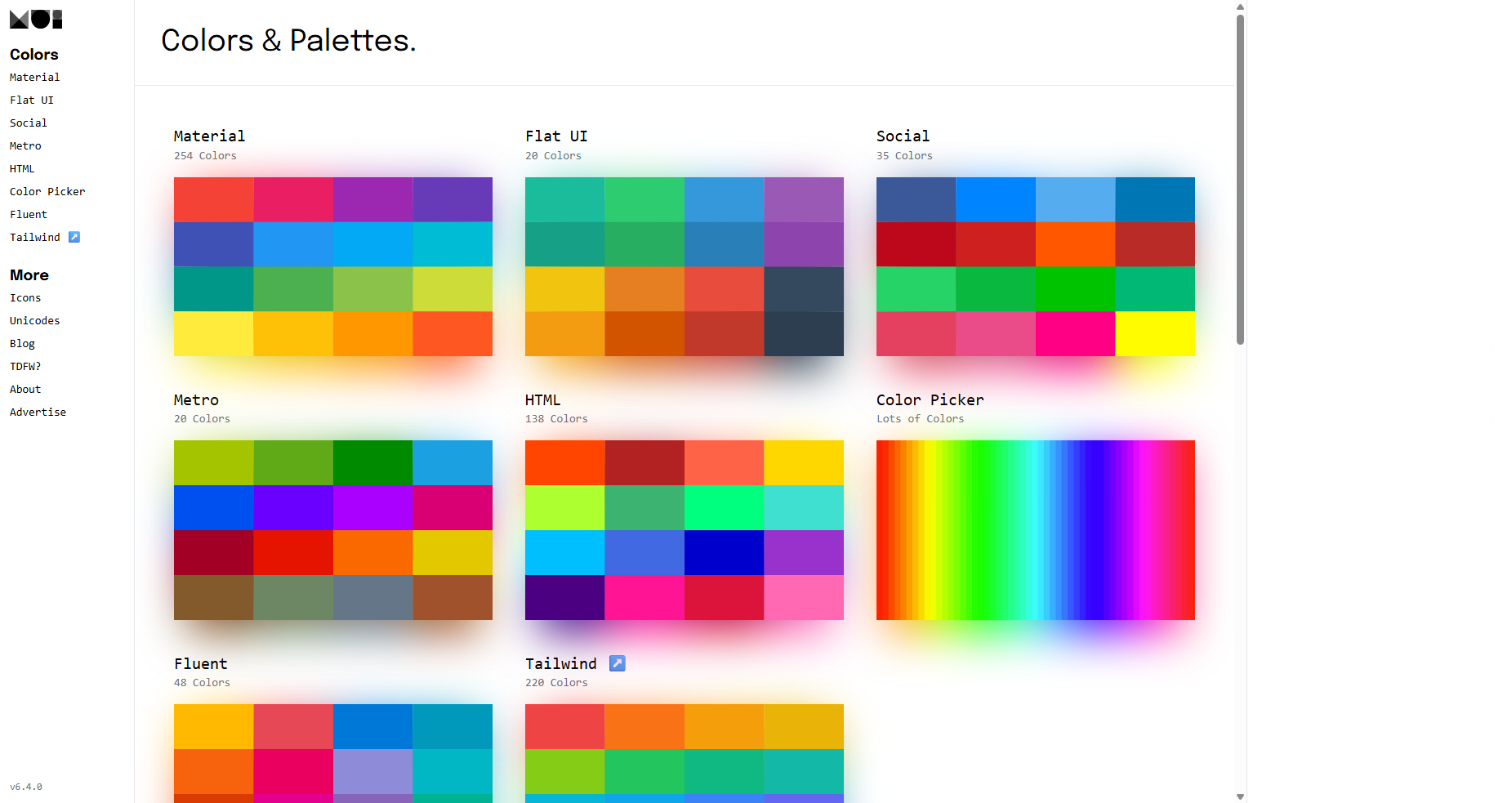
Task: Pick the red swatch in Tailwind palette
Action: point(565,726)
